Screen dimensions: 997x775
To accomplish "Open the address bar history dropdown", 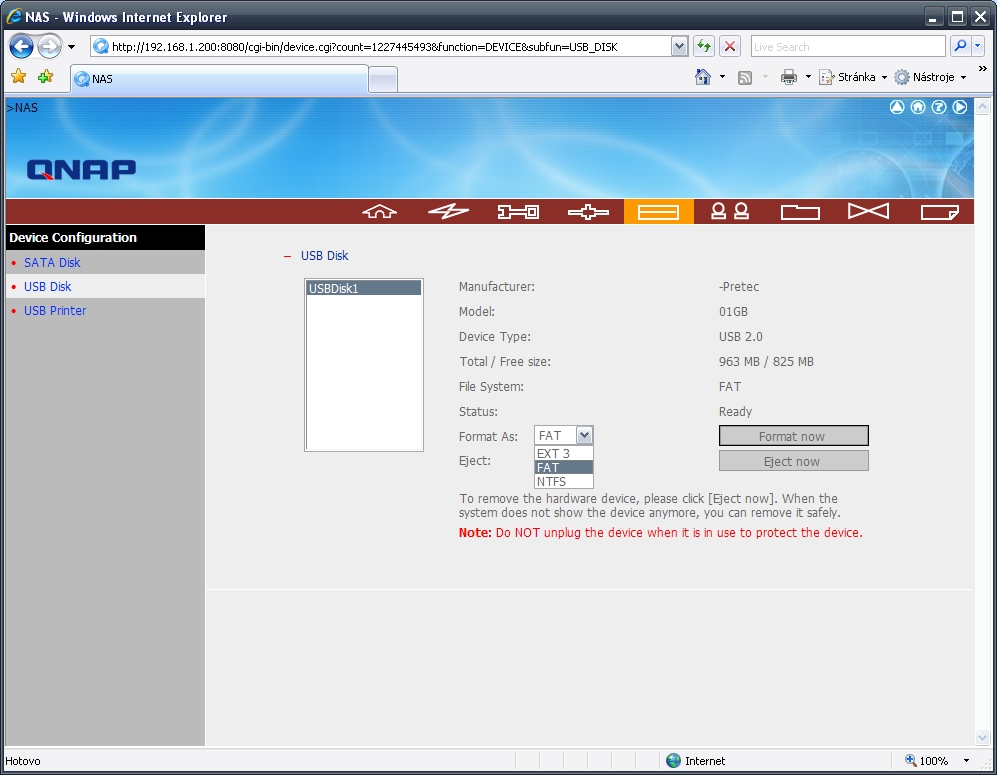I will coord(680,46).
